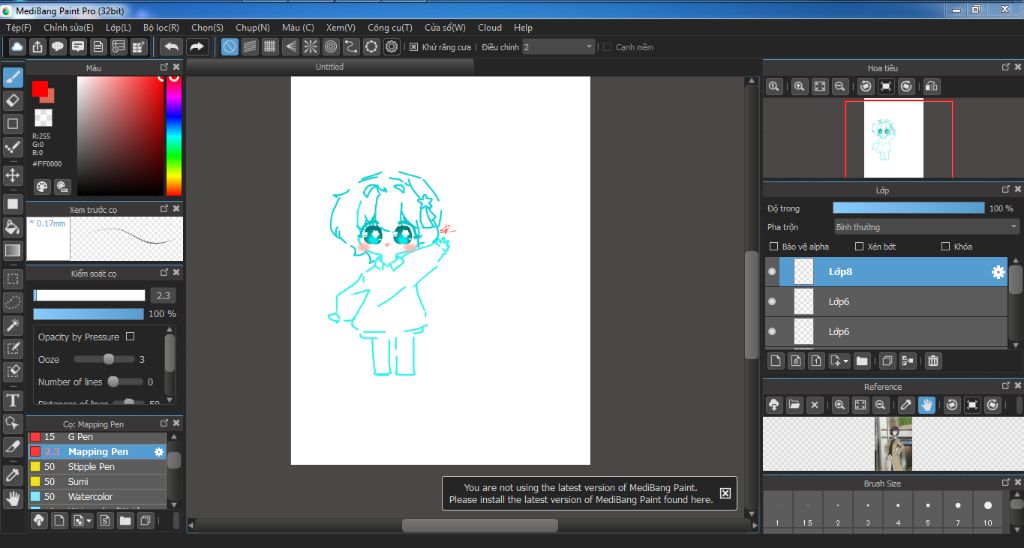Open the Chỉnh sửa(E) menu
Screen dimensions: 1024x548
pyautogui.click(x=68, y=27)
